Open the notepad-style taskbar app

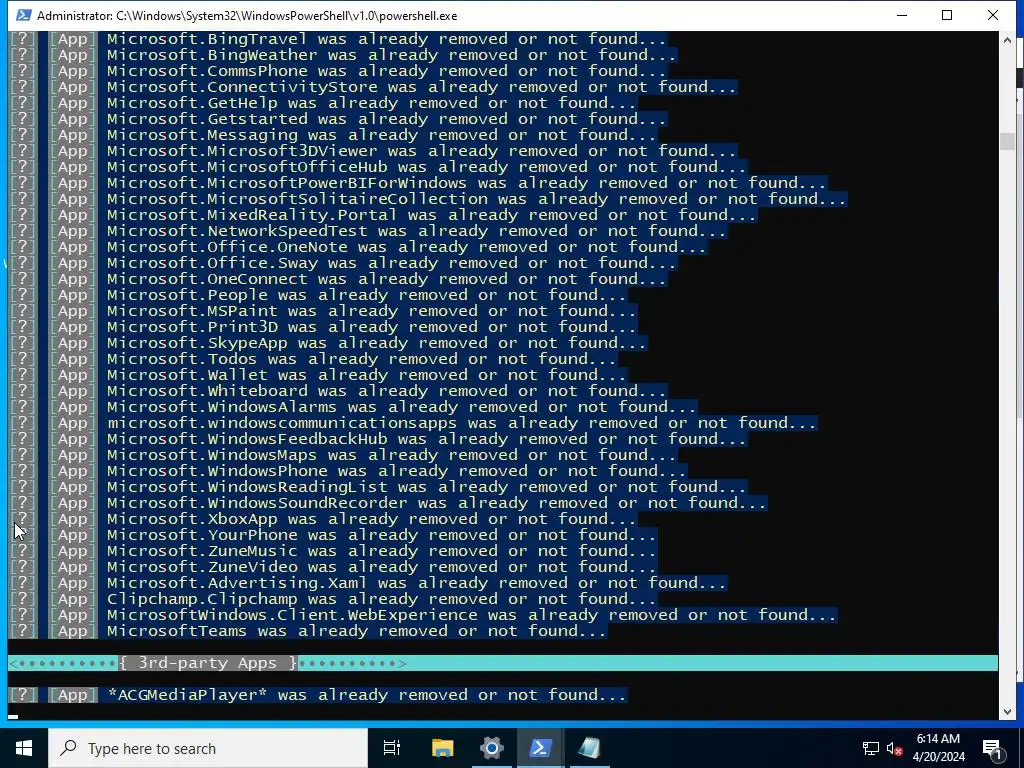[x=590, y=748]
